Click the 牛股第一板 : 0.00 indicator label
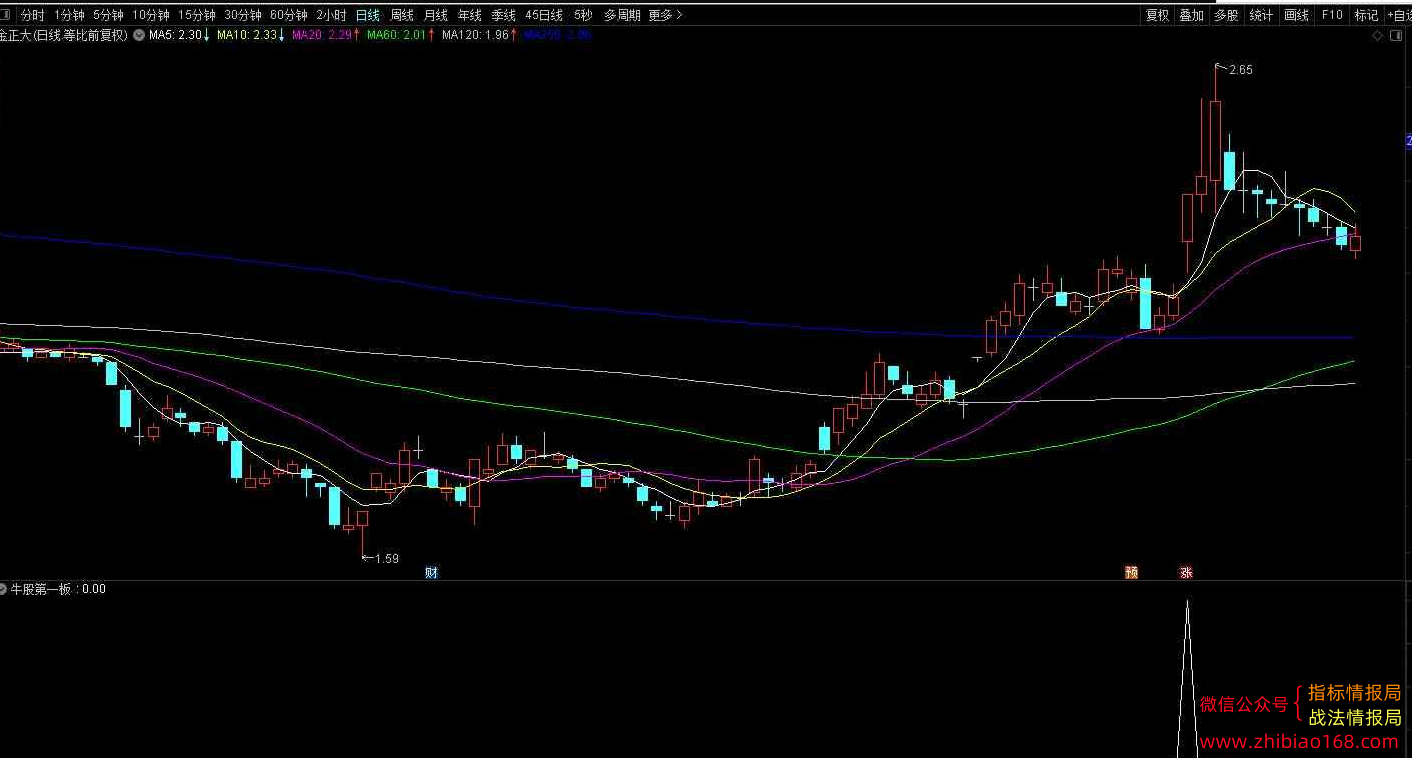The image size is (1412, 758). click(x=58, y=589)
